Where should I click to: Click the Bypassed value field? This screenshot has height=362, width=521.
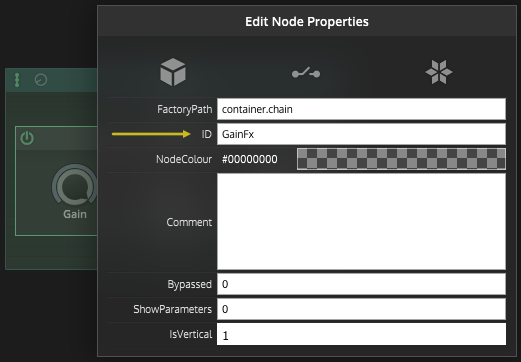361,284
